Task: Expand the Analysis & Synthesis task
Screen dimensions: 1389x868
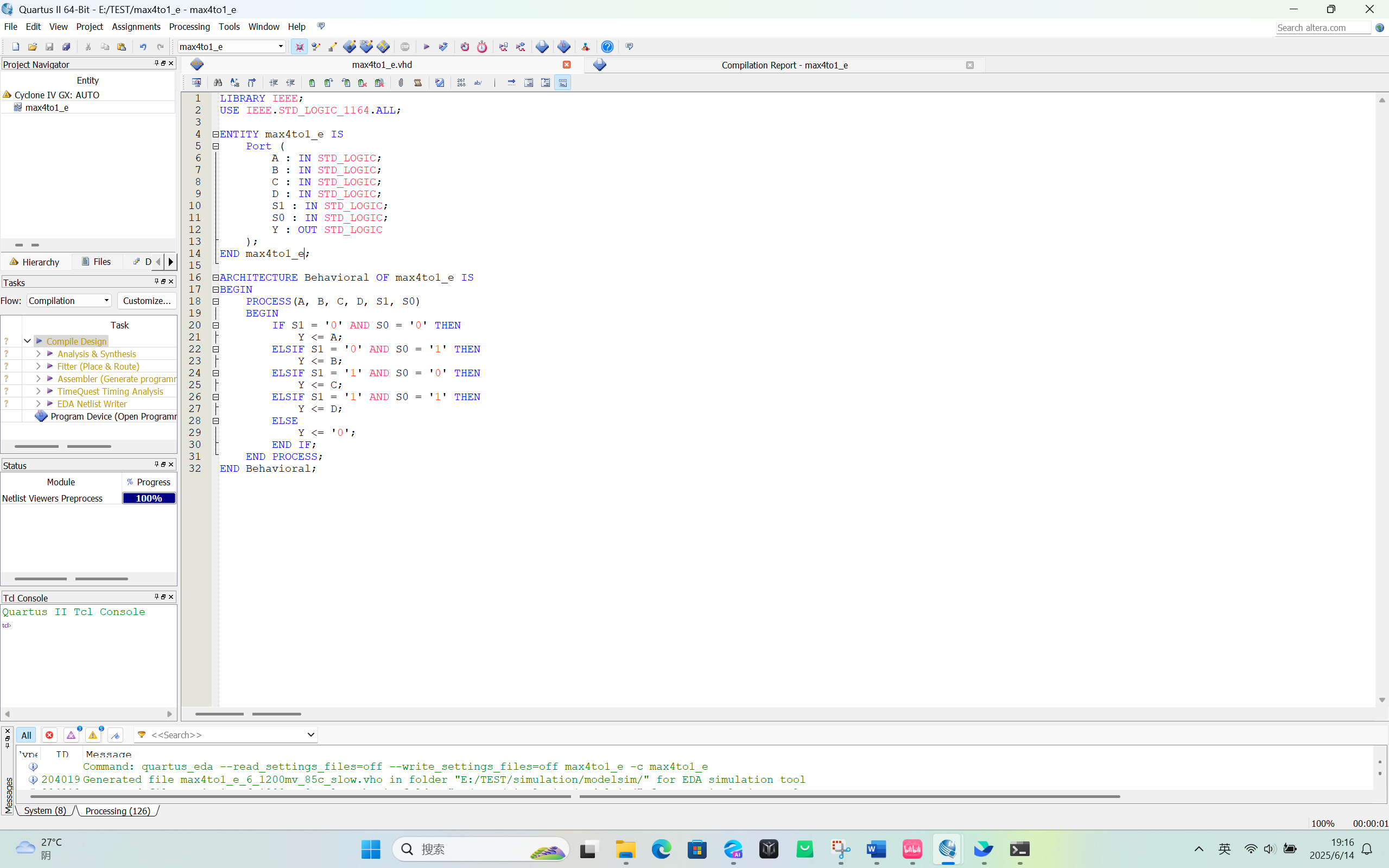Action: point(38,353)
